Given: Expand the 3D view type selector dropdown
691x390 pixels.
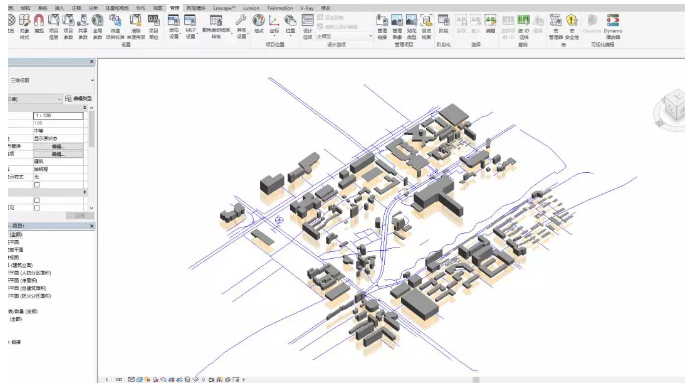Looking at the screenshot, I should click(x=52, y=80).
